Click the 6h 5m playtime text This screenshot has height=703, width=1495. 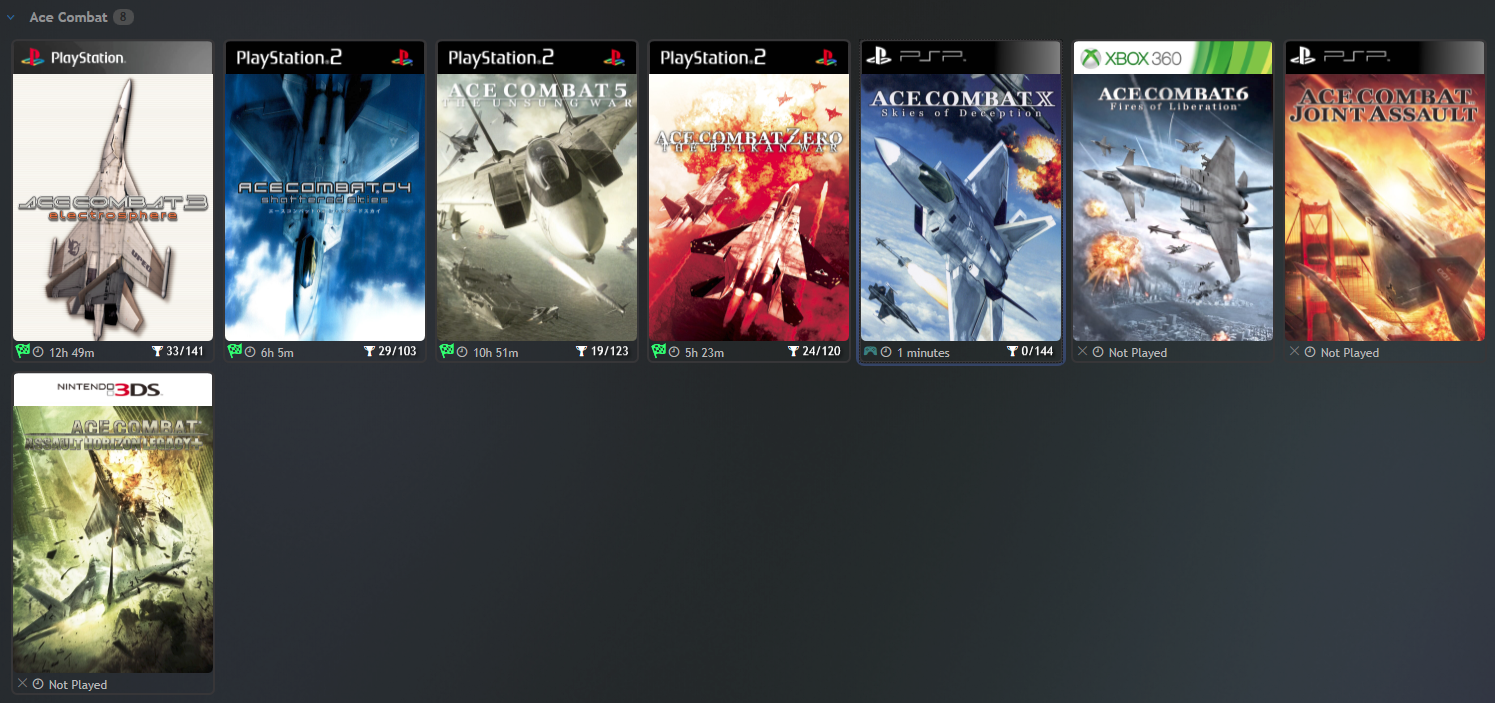(x=278, y=352)
